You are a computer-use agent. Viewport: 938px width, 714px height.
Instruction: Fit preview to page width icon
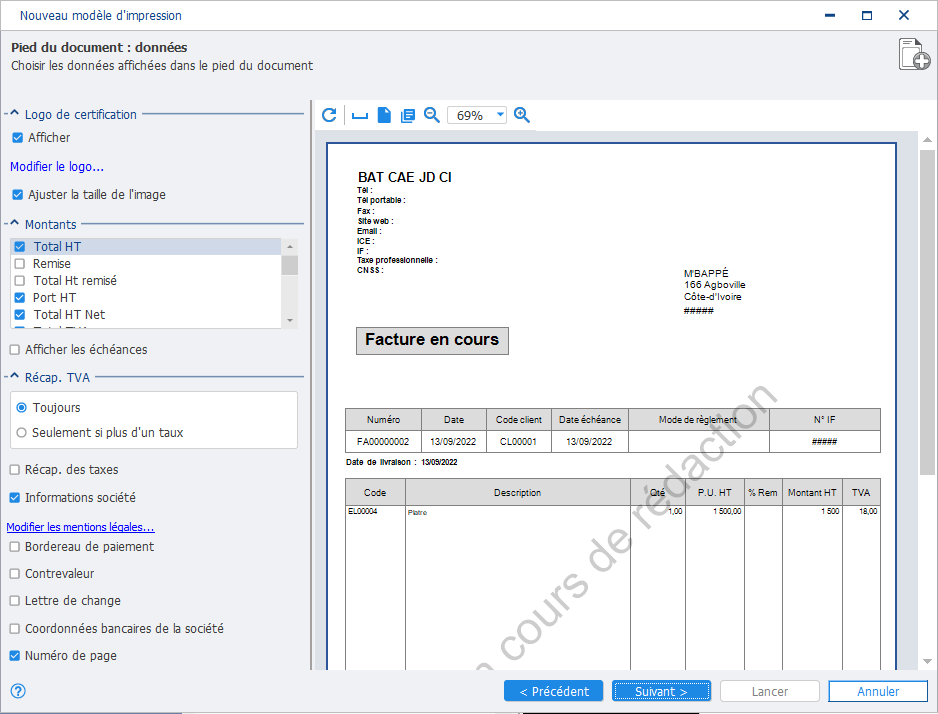click(x=360, y=115)
